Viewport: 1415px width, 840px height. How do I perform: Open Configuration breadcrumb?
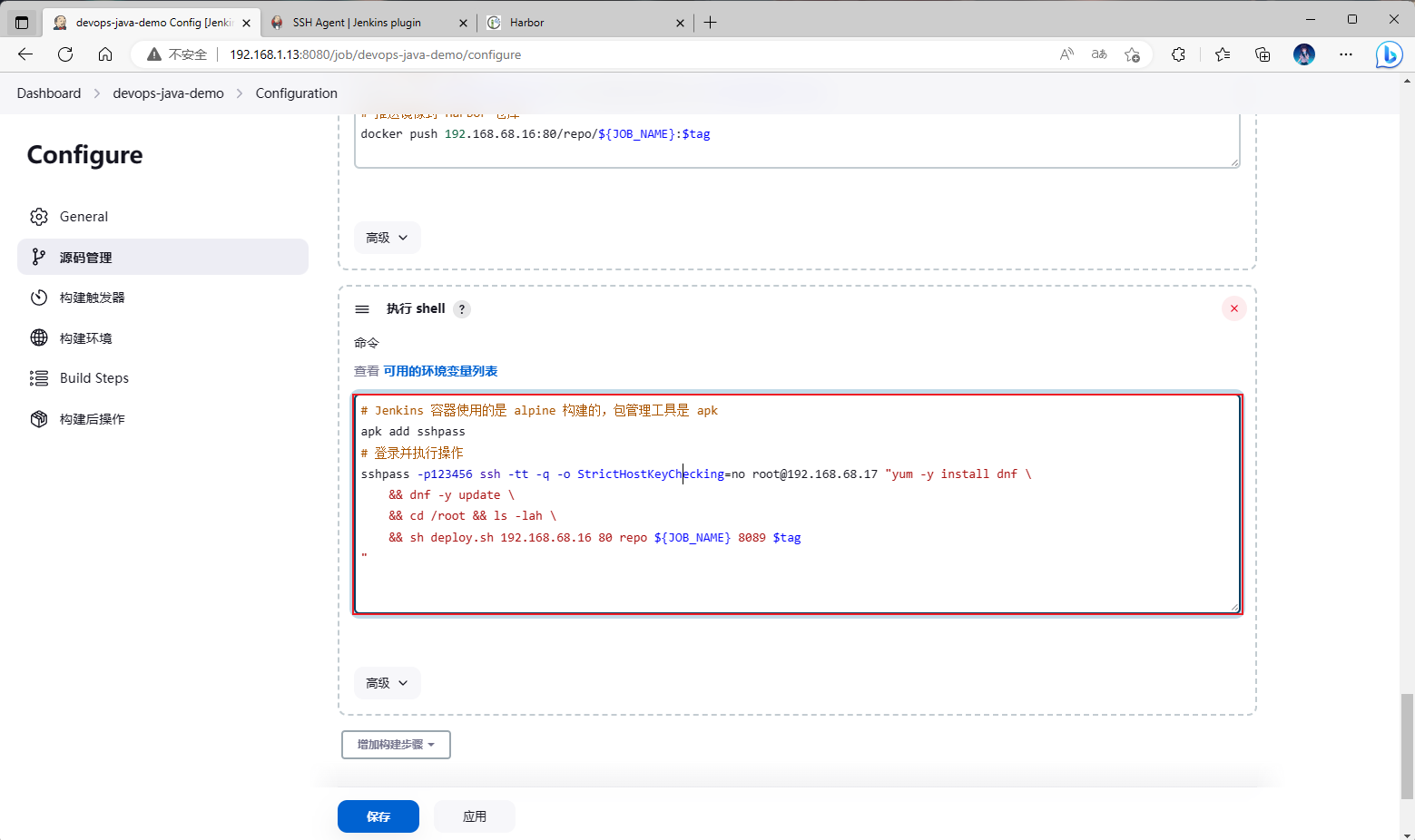296,93
